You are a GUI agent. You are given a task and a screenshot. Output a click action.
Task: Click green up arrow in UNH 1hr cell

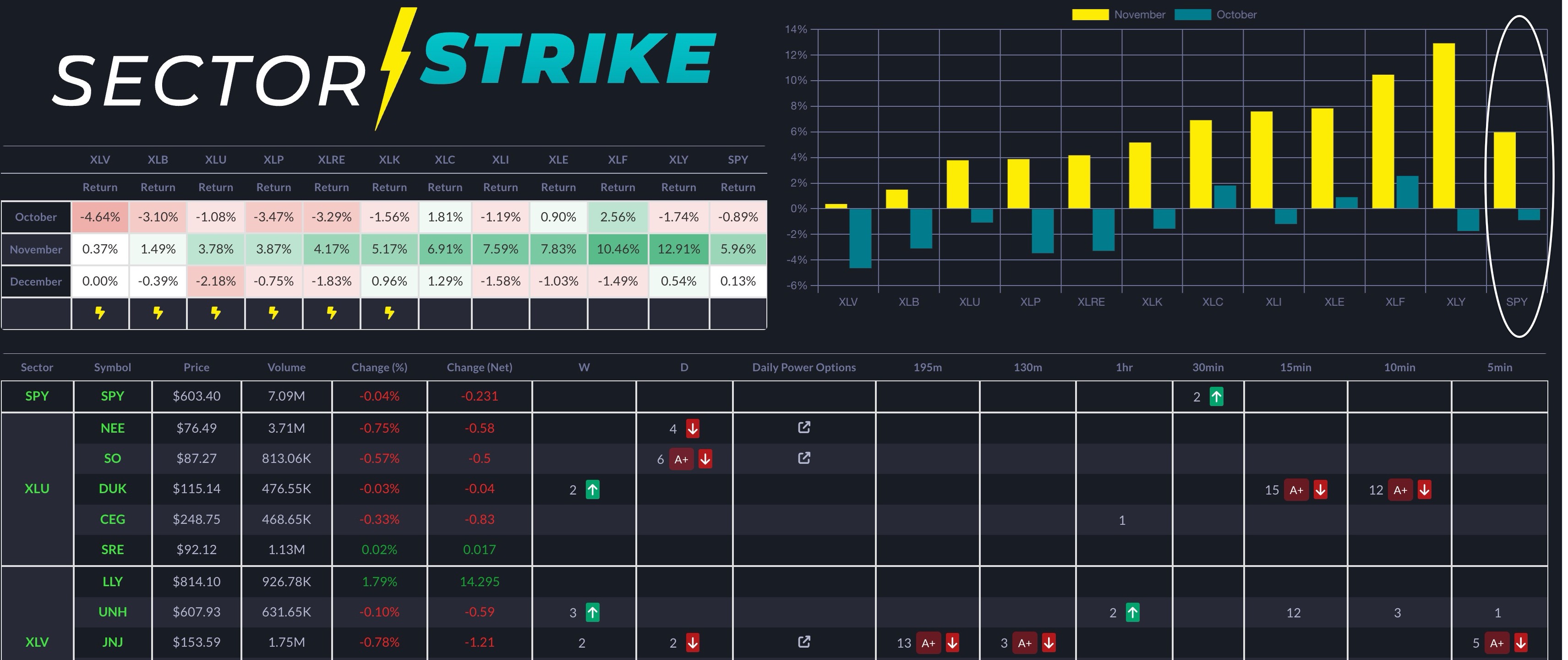tap(1132, 612)
